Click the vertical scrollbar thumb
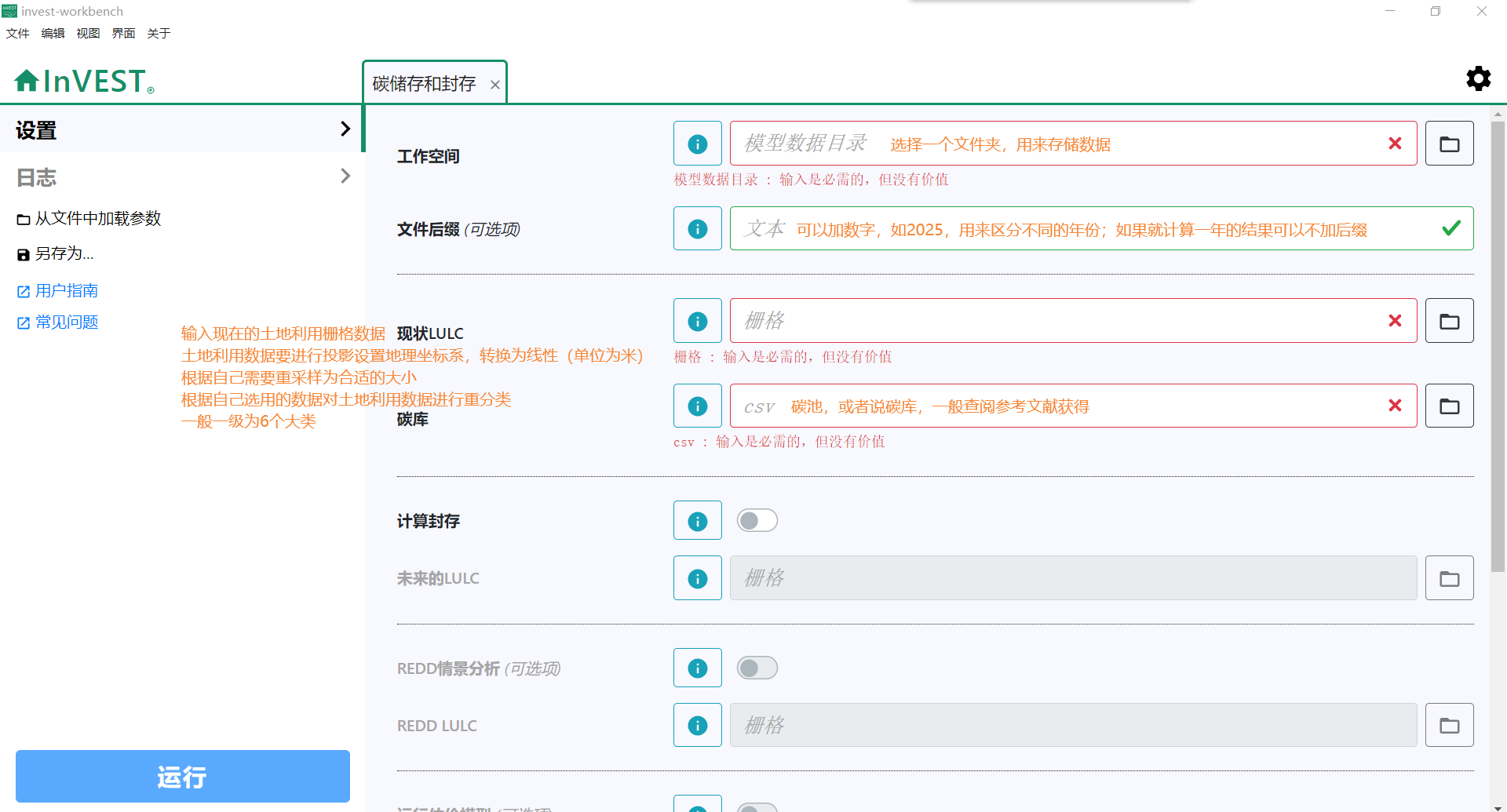Image resolution: width=1507 pixels, height=812 pixels. (1498, 347)
